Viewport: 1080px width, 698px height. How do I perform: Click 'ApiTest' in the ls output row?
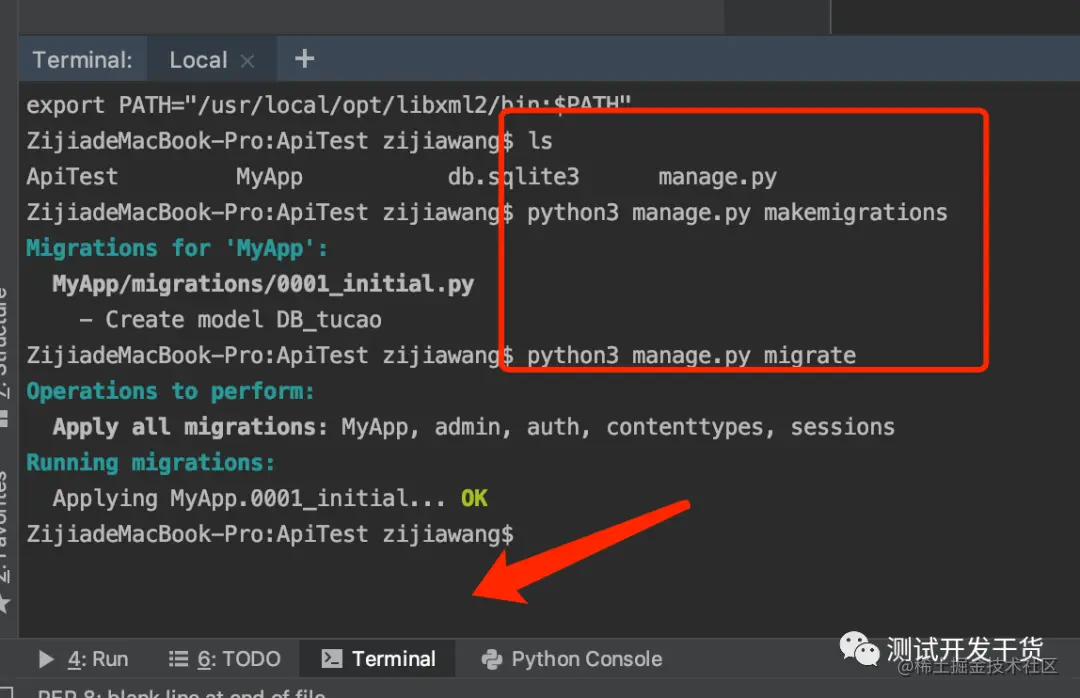(72, 177)
